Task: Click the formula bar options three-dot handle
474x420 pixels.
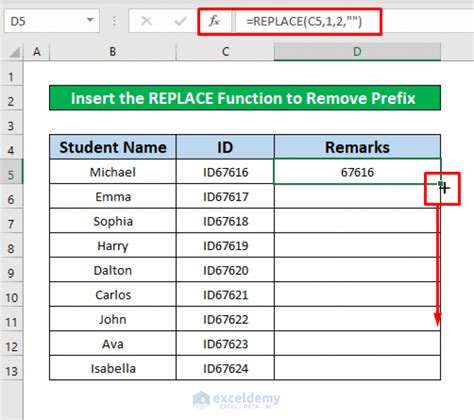Action: point(114,21)
